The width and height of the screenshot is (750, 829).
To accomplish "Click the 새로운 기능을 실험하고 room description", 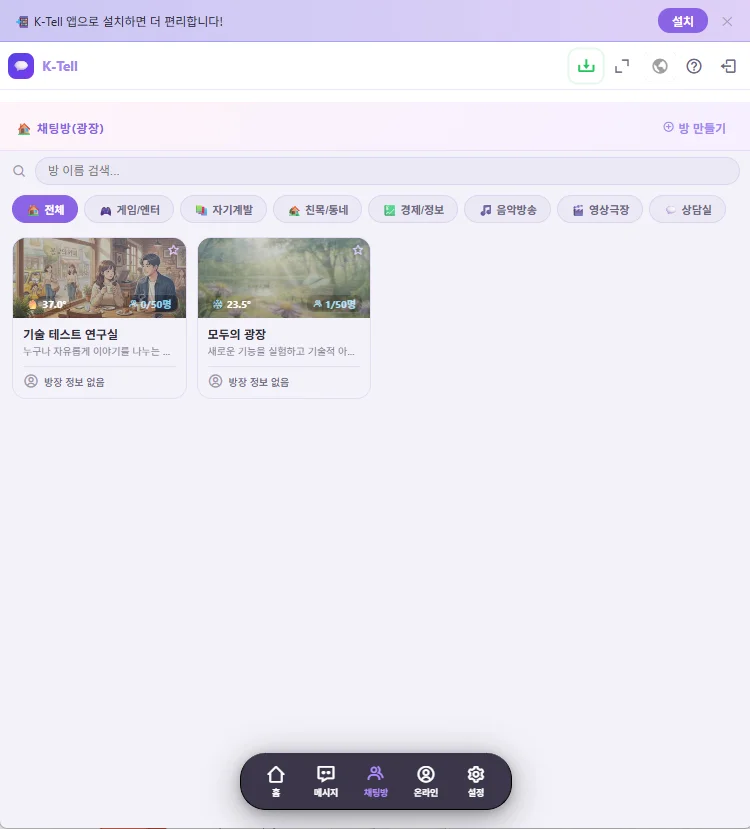I will (x=281, y=351).
